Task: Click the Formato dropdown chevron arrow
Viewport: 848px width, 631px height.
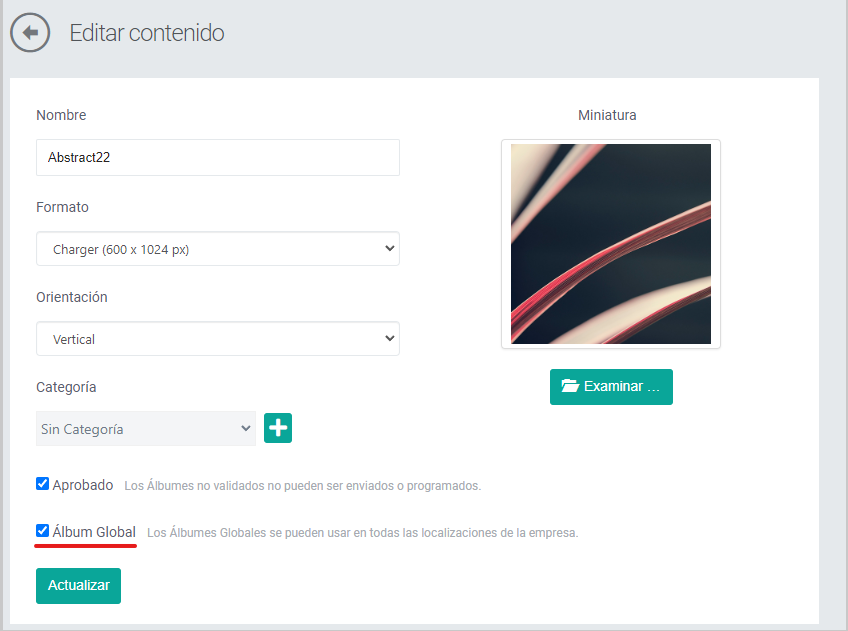Action: pyautogui.click(x=389, y=248)
